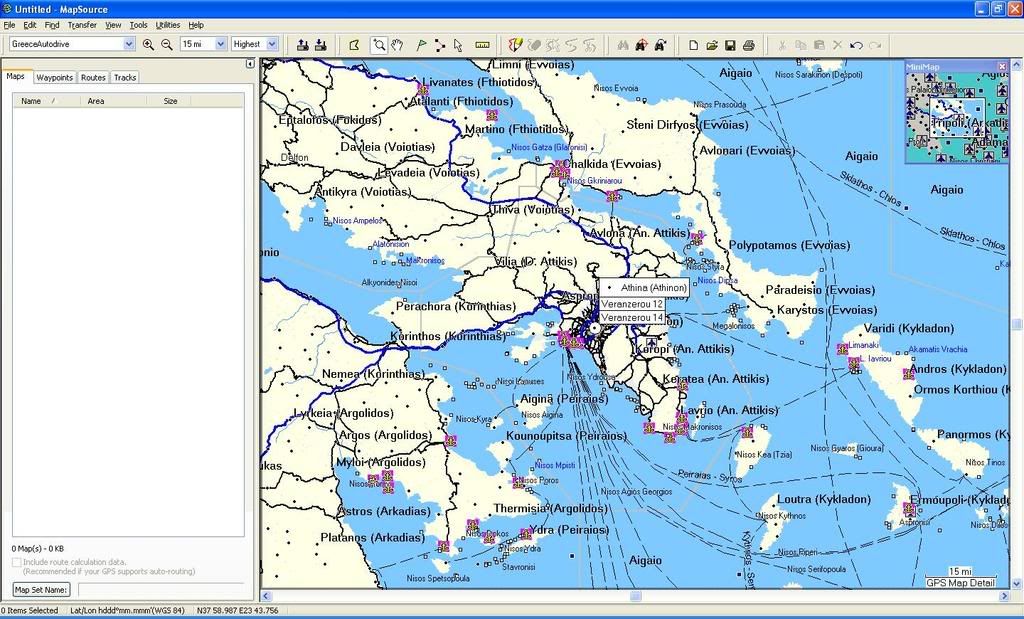This screenshot has height=619, width=1024.
Task: Sort list by Name column header
Action: [x=46, y=101]
